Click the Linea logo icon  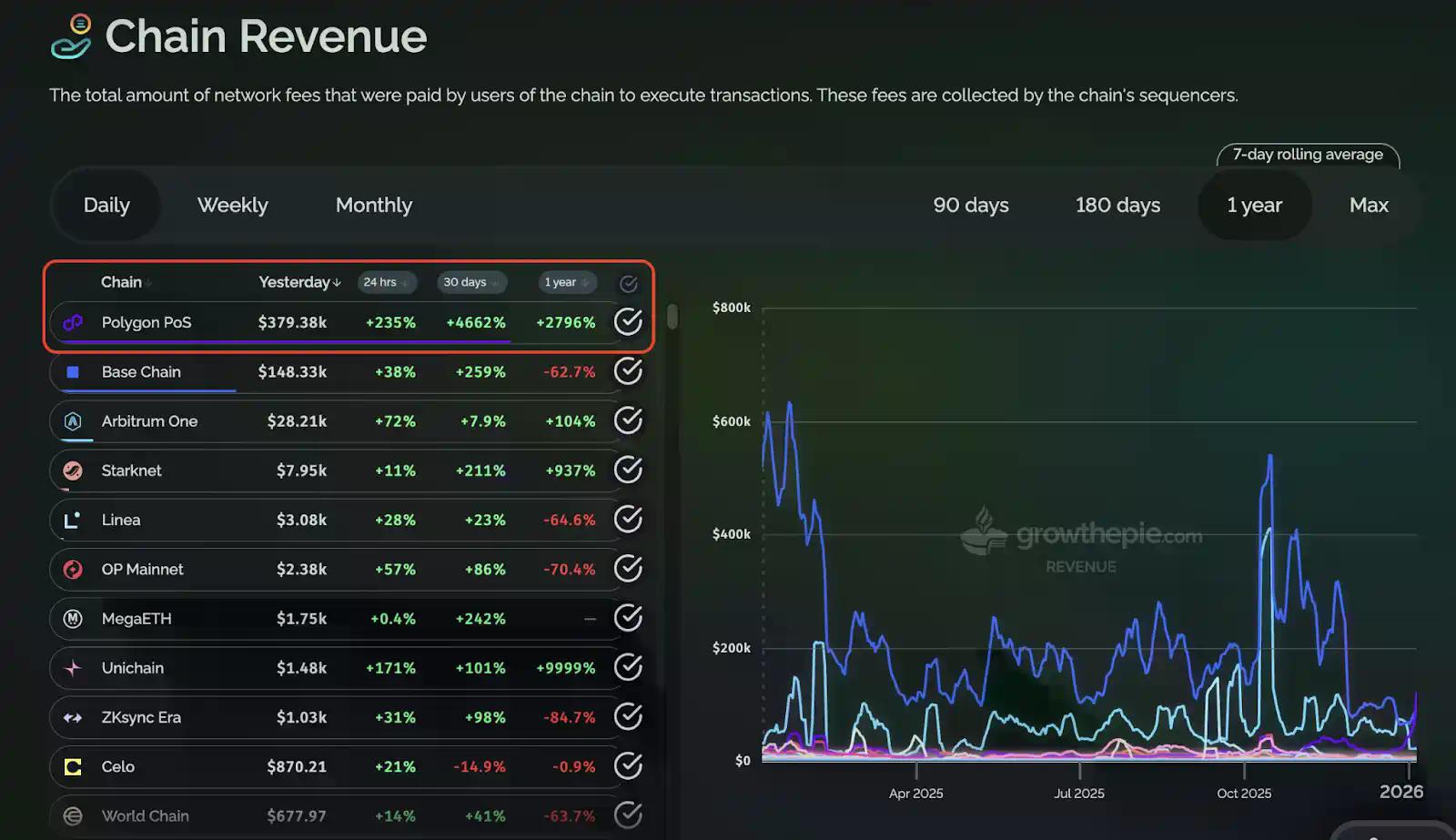pyautogui.click(x=73, y=520)
